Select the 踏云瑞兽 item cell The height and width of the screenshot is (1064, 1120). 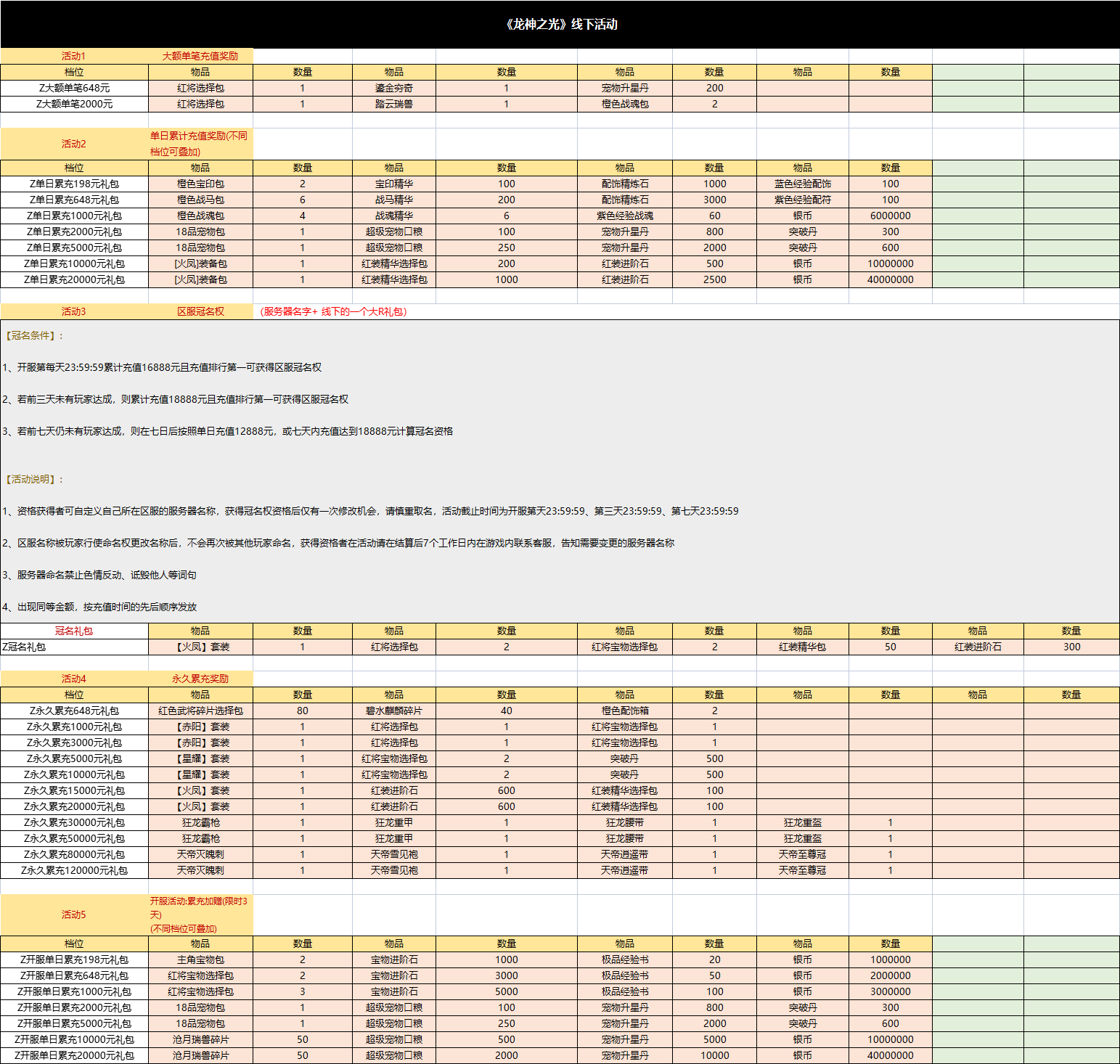[394, 104]
